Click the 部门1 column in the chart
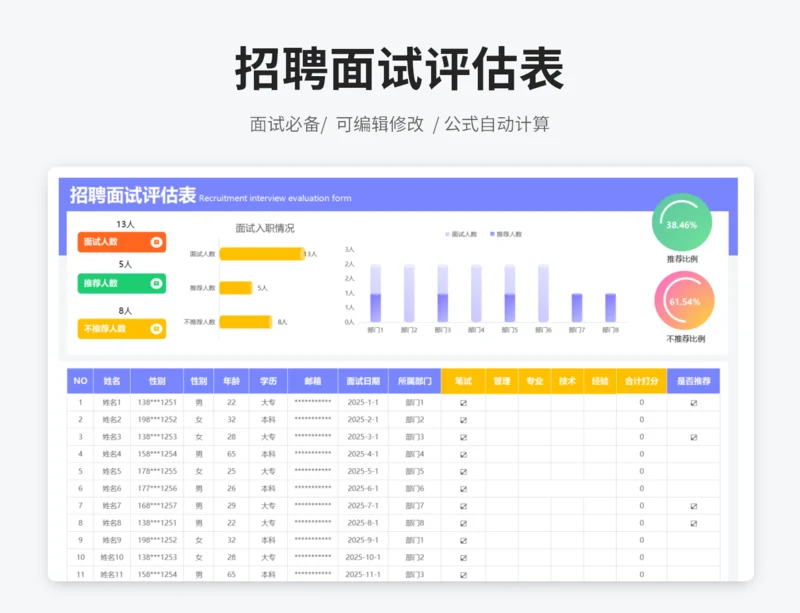This screenshot has height=613, width=800. click(376, 293)
